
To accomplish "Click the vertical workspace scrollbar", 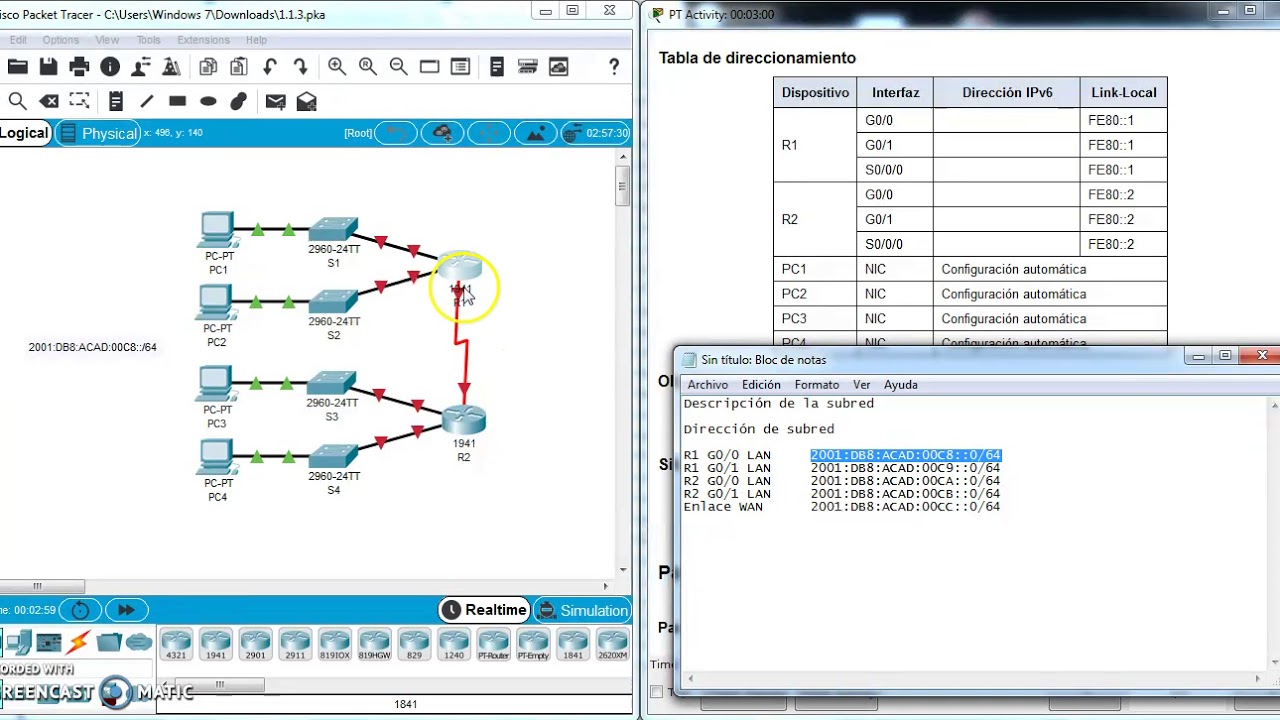I will 622,185.
